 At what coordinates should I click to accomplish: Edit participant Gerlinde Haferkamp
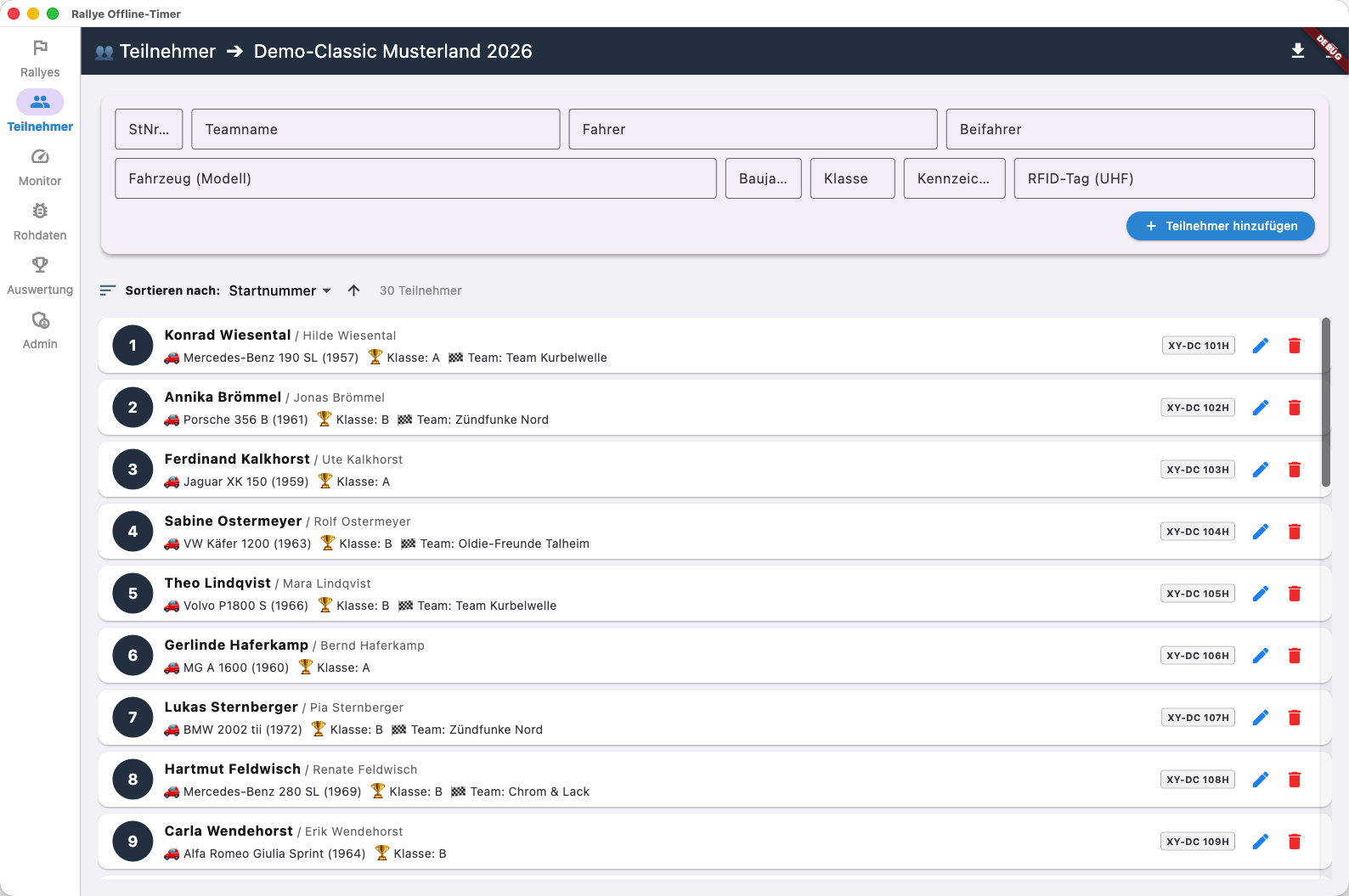pyautogui.click(x=1261, y=656)
